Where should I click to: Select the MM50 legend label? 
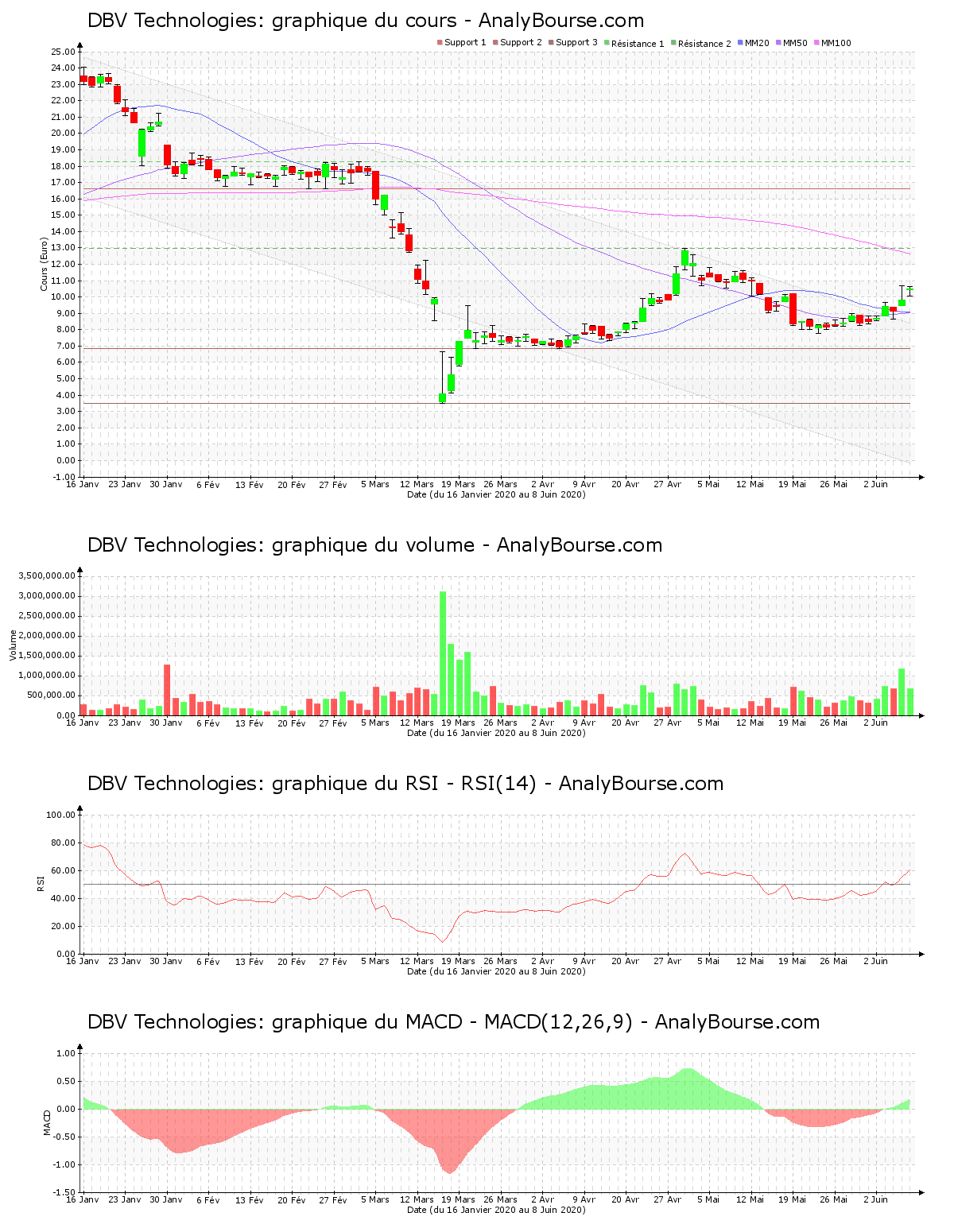tap(795, 43)
